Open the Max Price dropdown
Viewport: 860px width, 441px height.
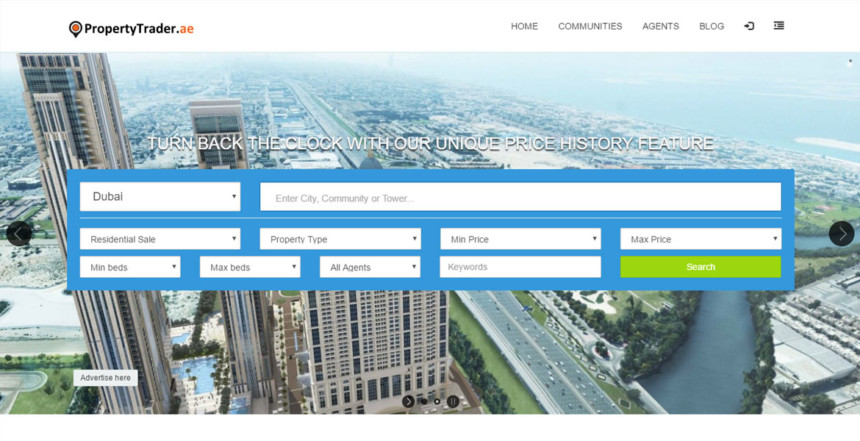700,239
